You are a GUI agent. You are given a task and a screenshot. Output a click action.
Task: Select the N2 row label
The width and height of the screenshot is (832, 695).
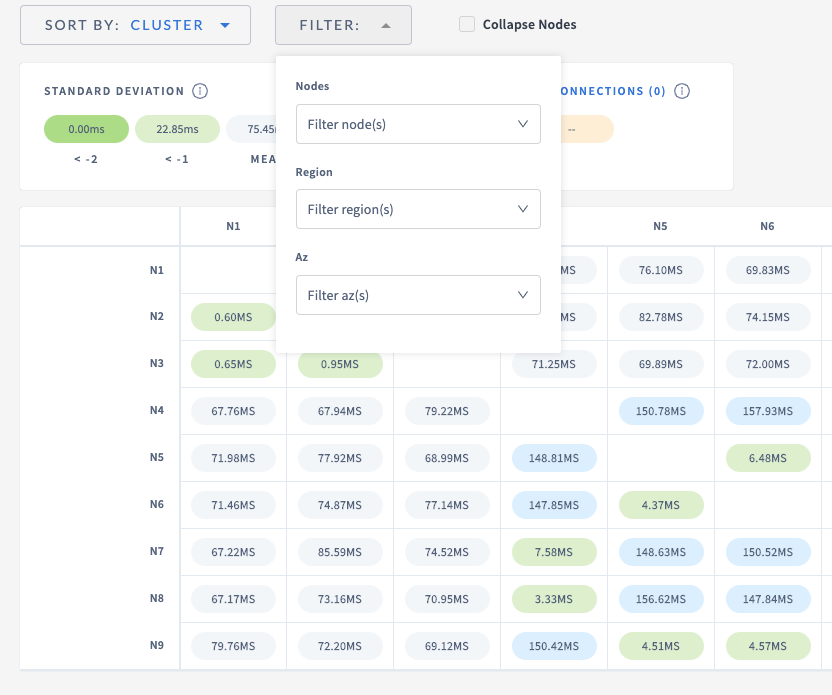[x=157, y=316]
